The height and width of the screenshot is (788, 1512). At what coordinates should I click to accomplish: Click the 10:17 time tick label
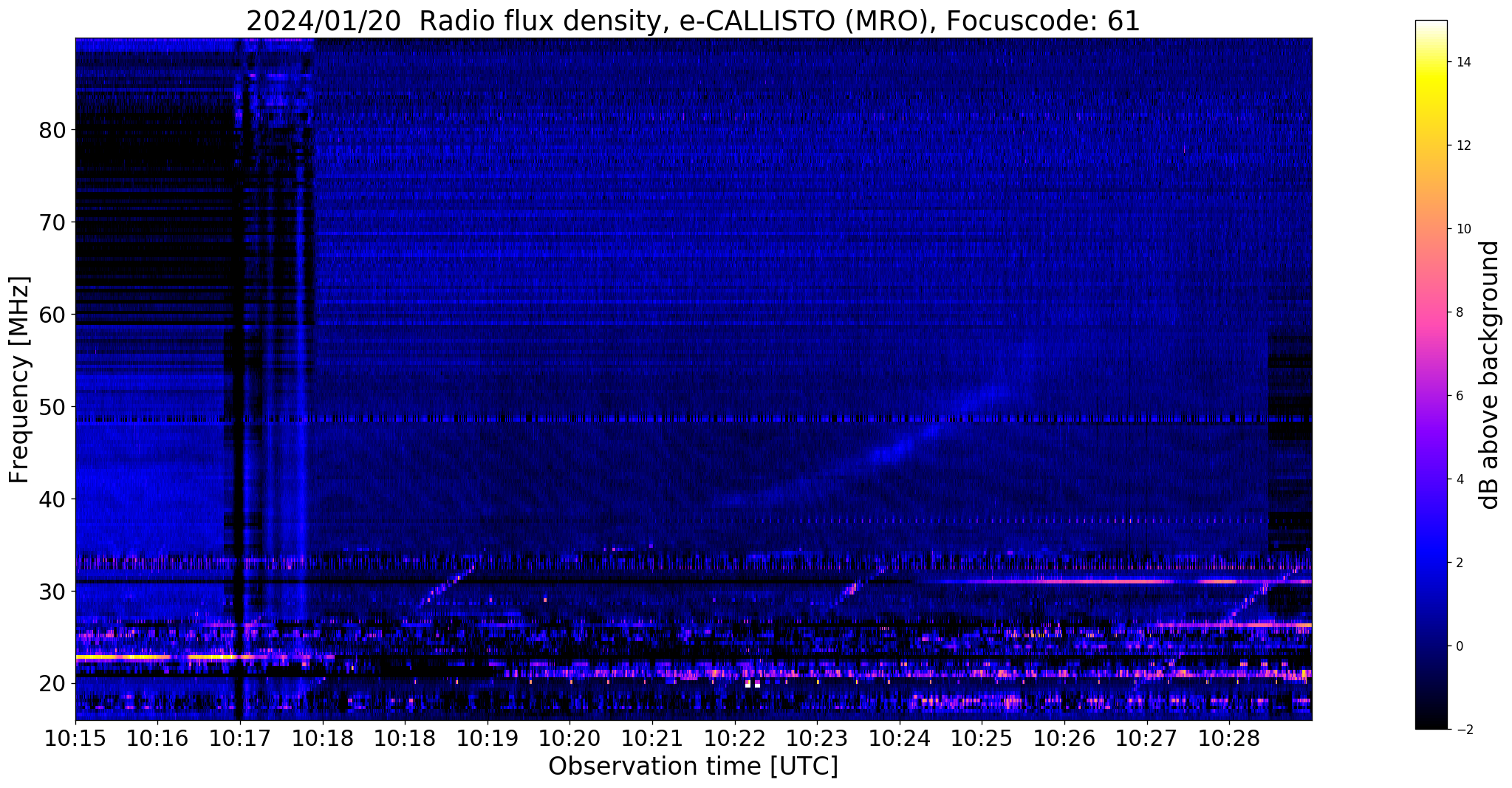(240, 739)
